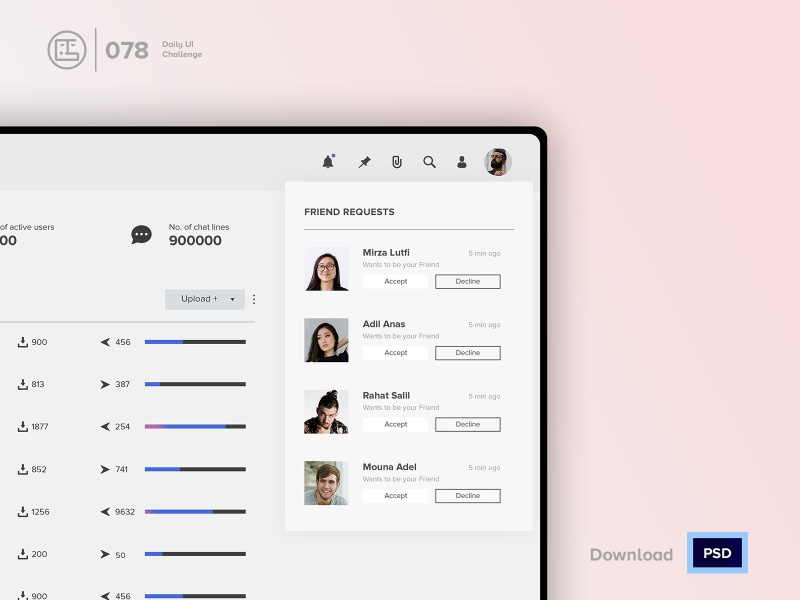Viewport: 800px width, 600px height.
Task: Open the Upload + dropdown menu
Action: 204,299
